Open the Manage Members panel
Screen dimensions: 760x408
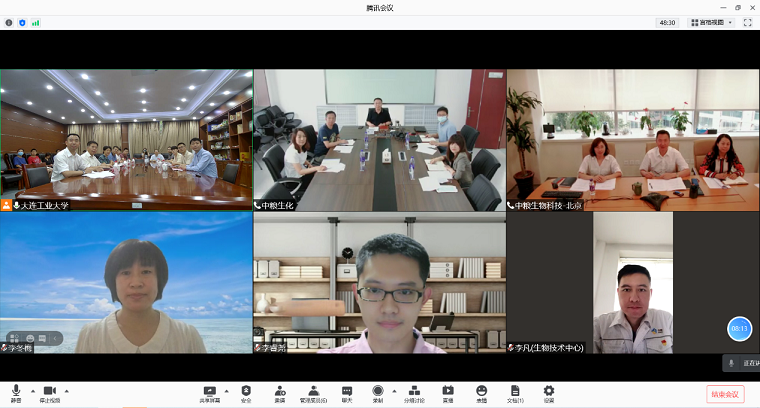point(313,392)
